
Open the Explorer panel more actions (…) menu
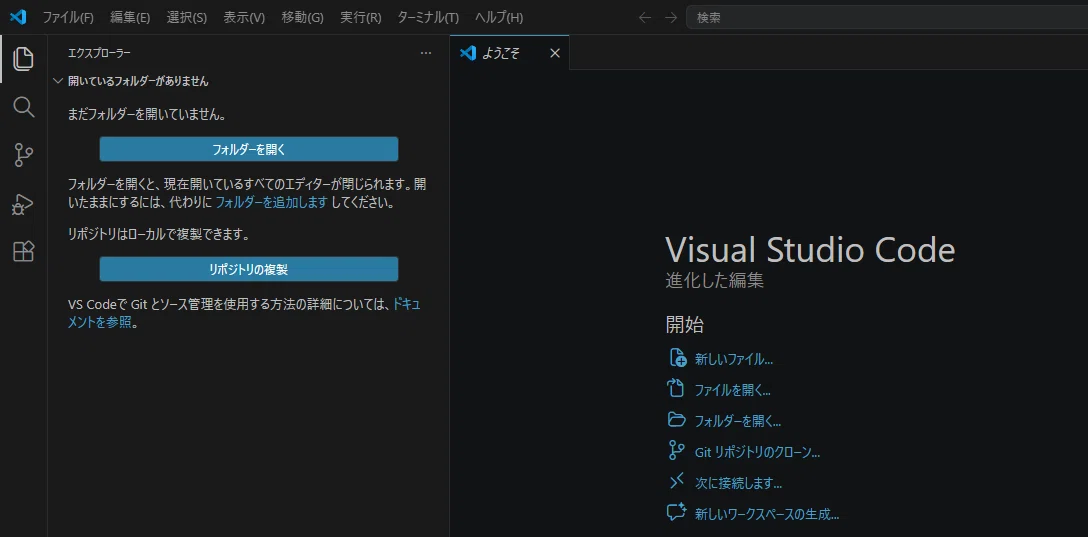426,53
